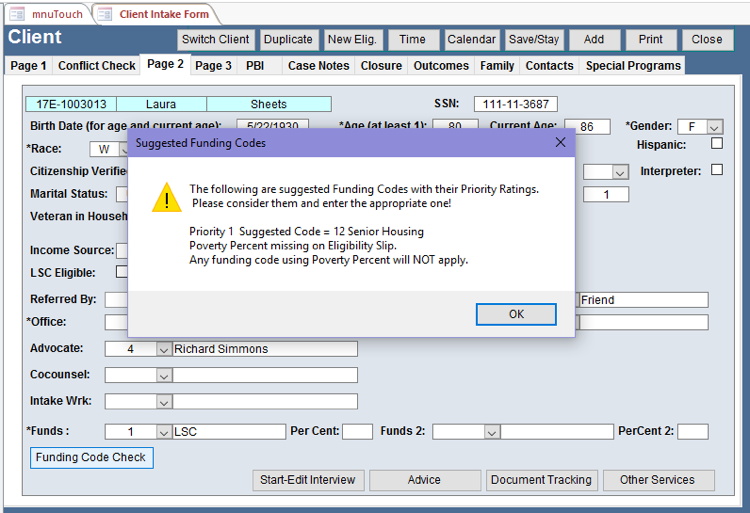
Task: Toggle the LSC Eligible checkbox
Action: click(122, 272)
